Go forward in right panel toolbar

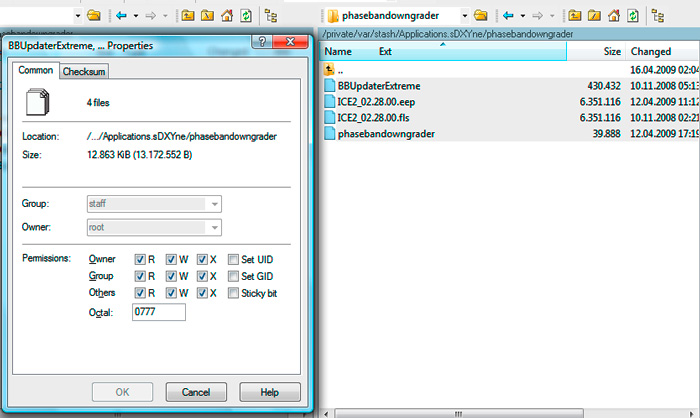pyautogui.click(x=538, y=16)
